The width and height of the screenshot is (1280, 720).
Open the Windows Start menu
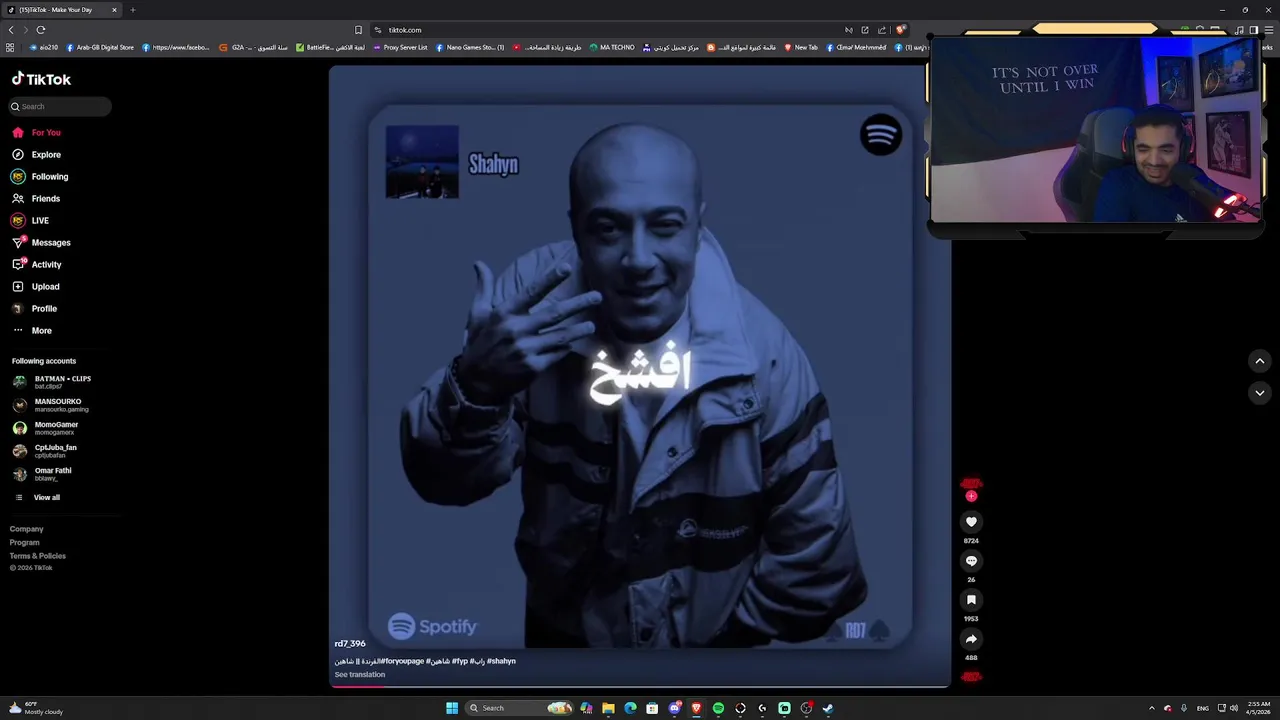click(x=452, y=708)
